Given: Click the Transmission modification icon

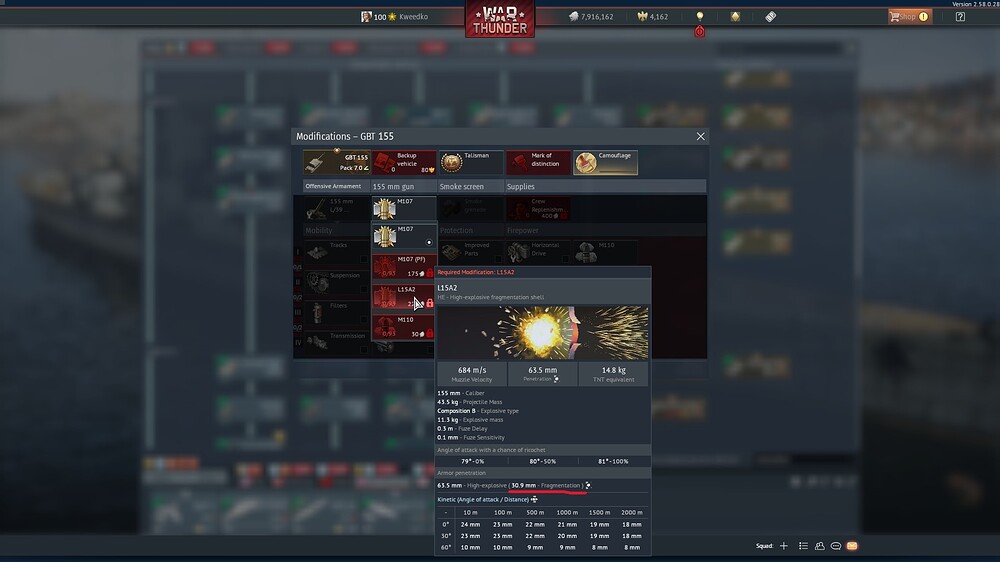Looking at the screenshot, I should coord(317,343).
